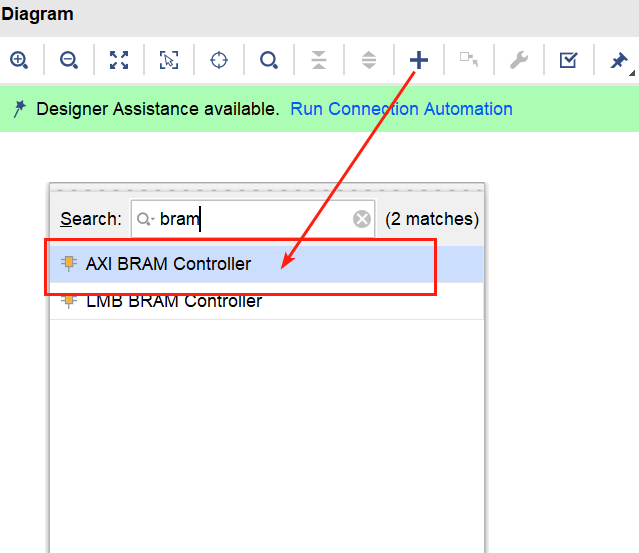The height and width of the screenshot is (553, 639).
Task: Activate the Select Area tool icon
Action: point(169,60)
